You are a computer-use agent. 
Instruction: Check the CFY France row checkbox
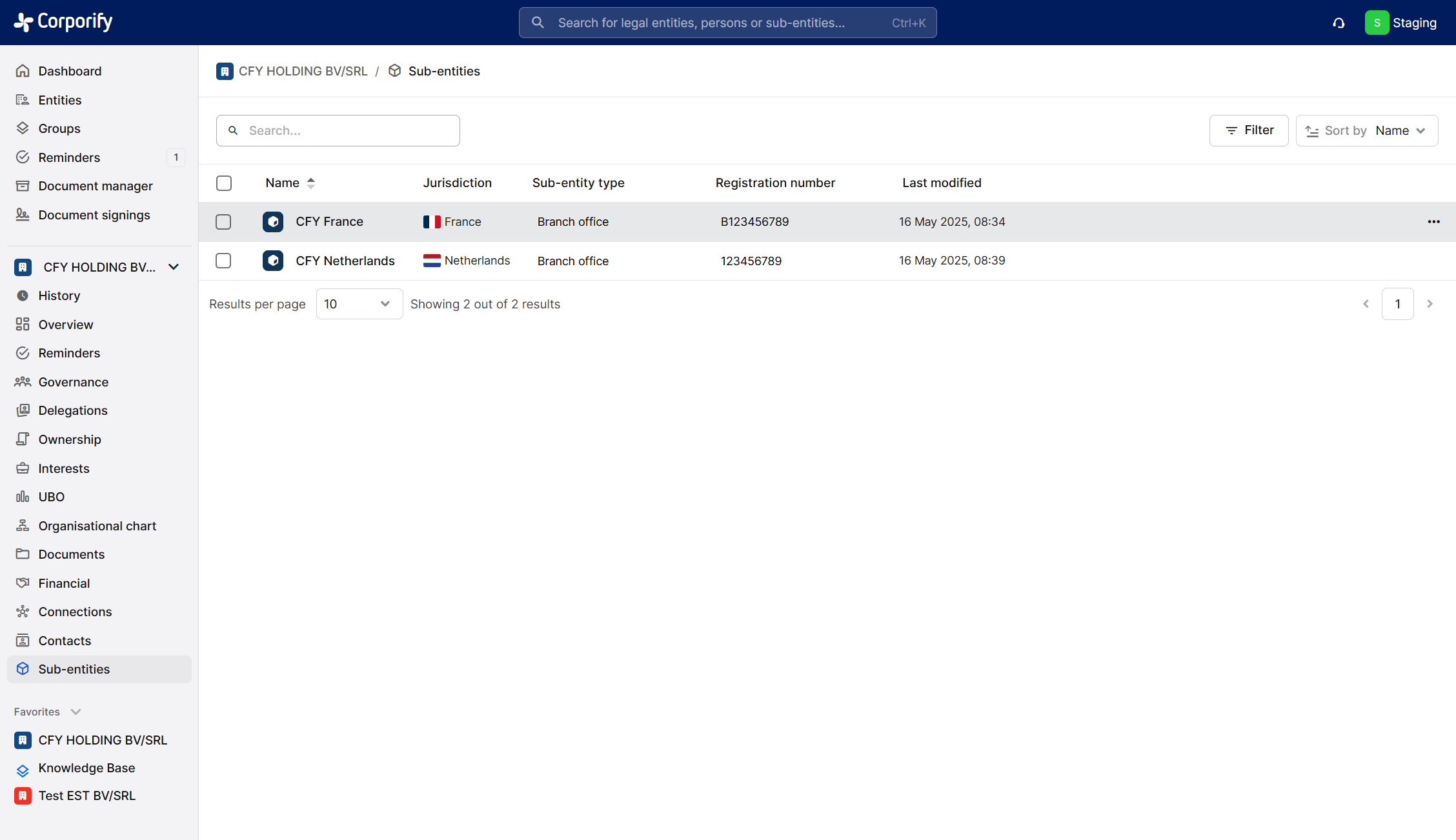(223, 222)
